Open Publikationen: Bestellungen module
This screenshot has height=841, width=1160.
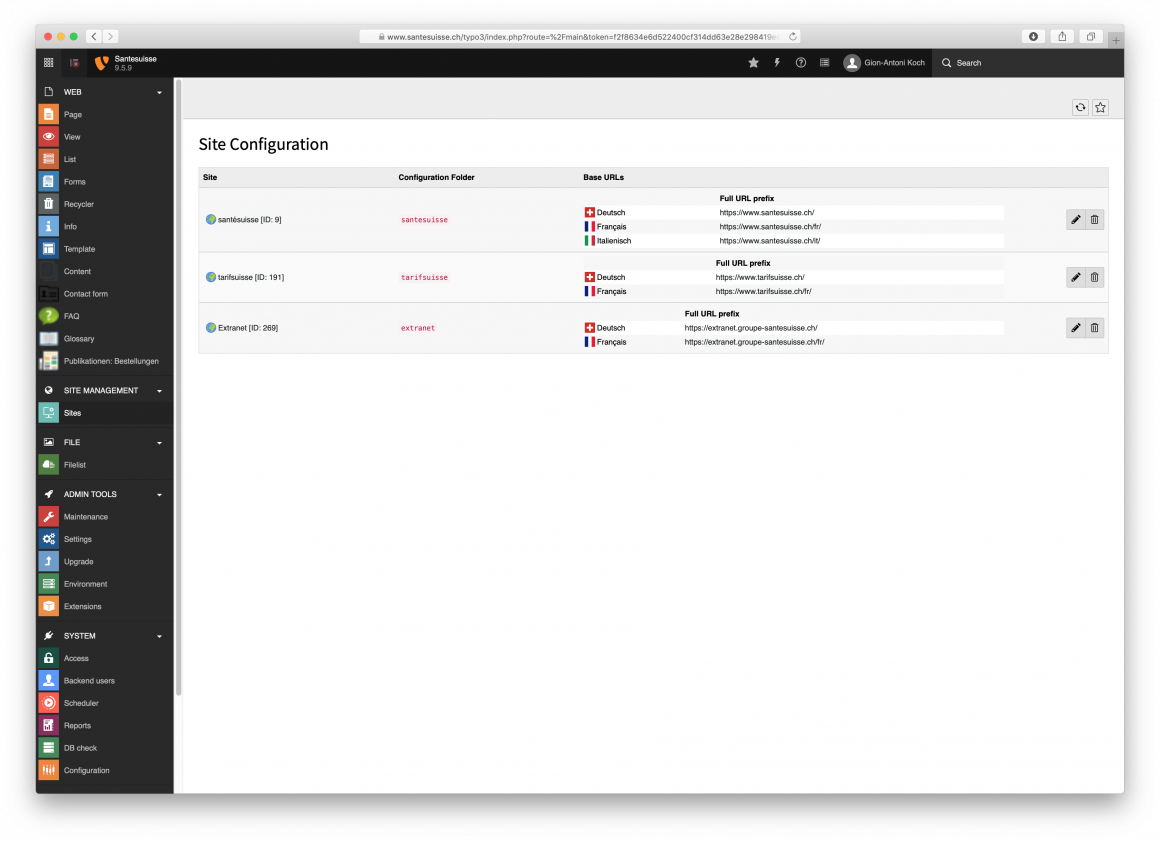[104, 361]
